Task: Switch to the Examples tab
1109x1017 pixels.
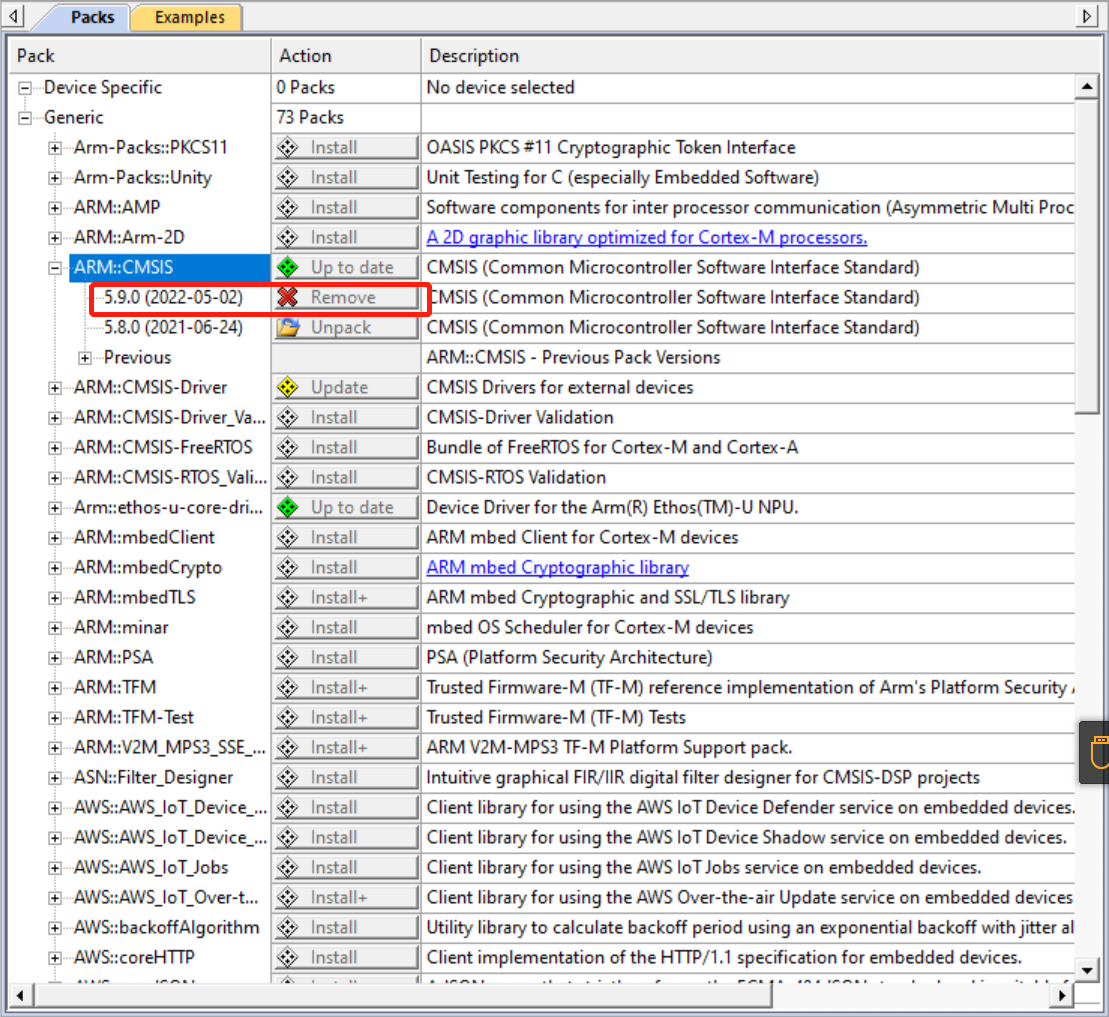Action: coord(190,17)
